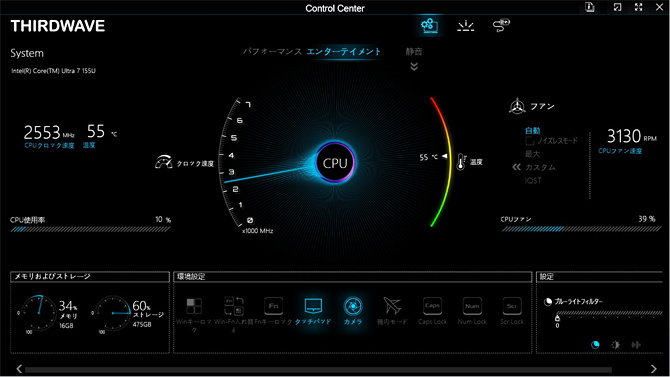Toggle the Num Lock icon
This screenshot has height=377, width=670.
coord(472,306)
